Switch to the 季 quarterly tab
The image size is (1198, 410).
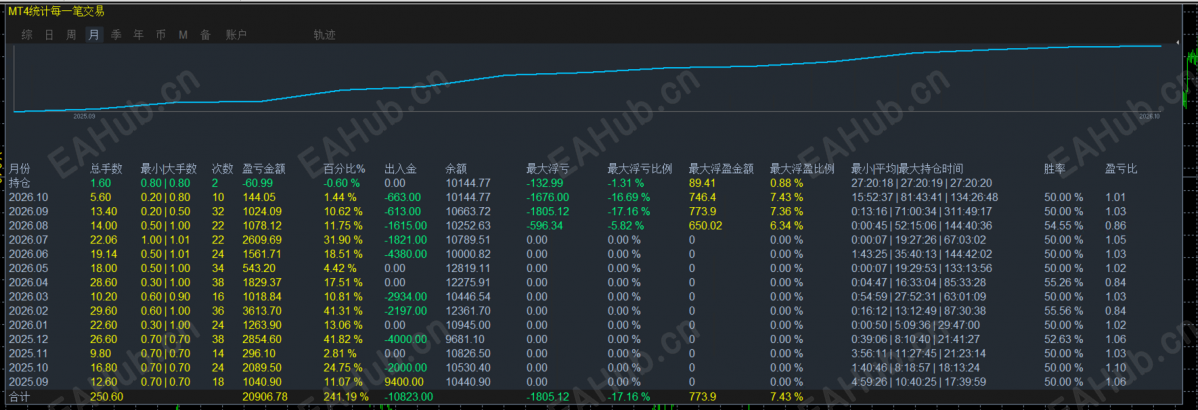pos(116,34)
